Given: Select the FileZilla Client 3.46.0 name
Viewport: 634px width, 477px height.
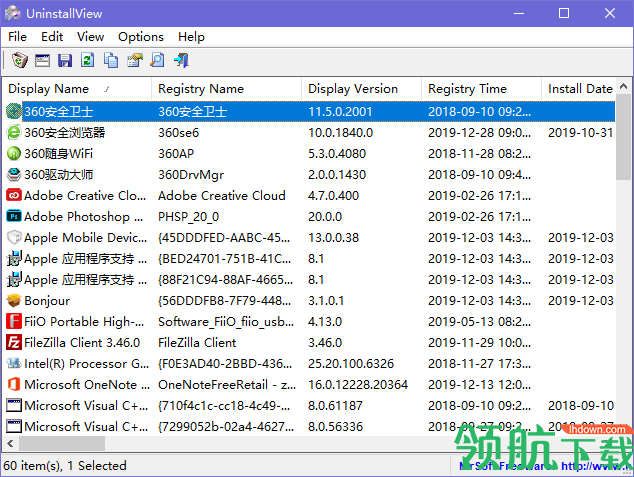Looking at the screenshot, I should tap(82, 343).
